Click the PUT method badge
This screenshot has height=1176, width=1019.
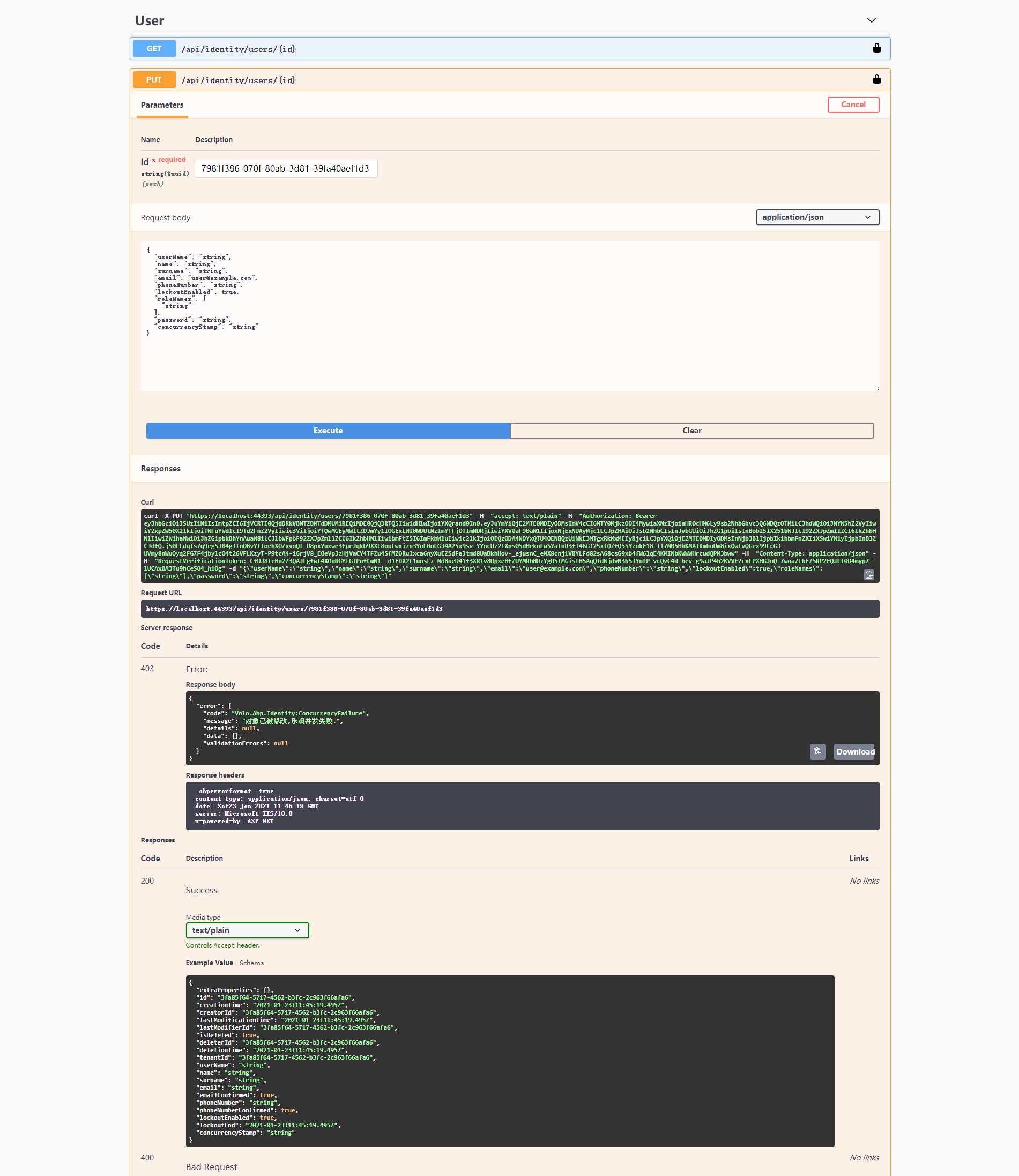click(x=153, y=79)
